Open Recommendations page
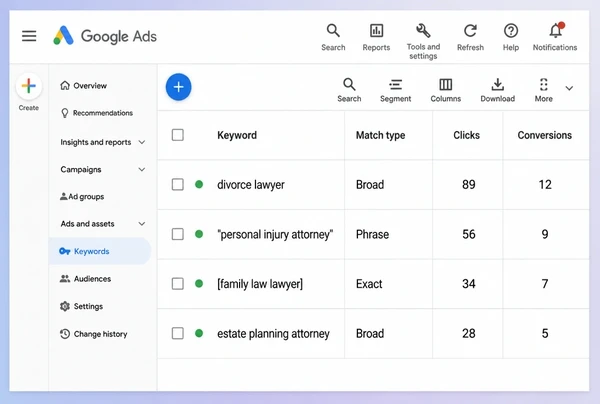The height and width of the screenshot is (404, 600). (x=97, y=113)
